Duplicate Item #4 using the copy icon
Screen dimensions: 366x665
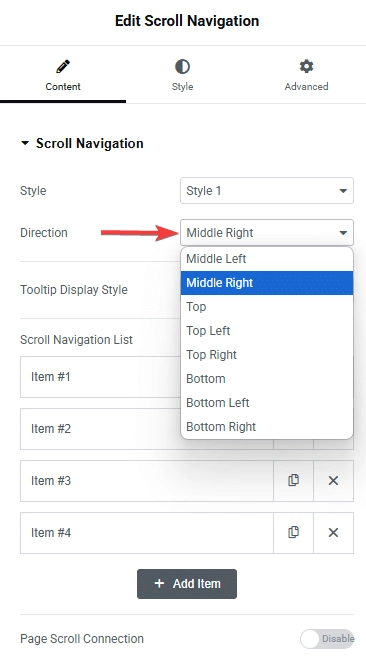tap(293, 533)
